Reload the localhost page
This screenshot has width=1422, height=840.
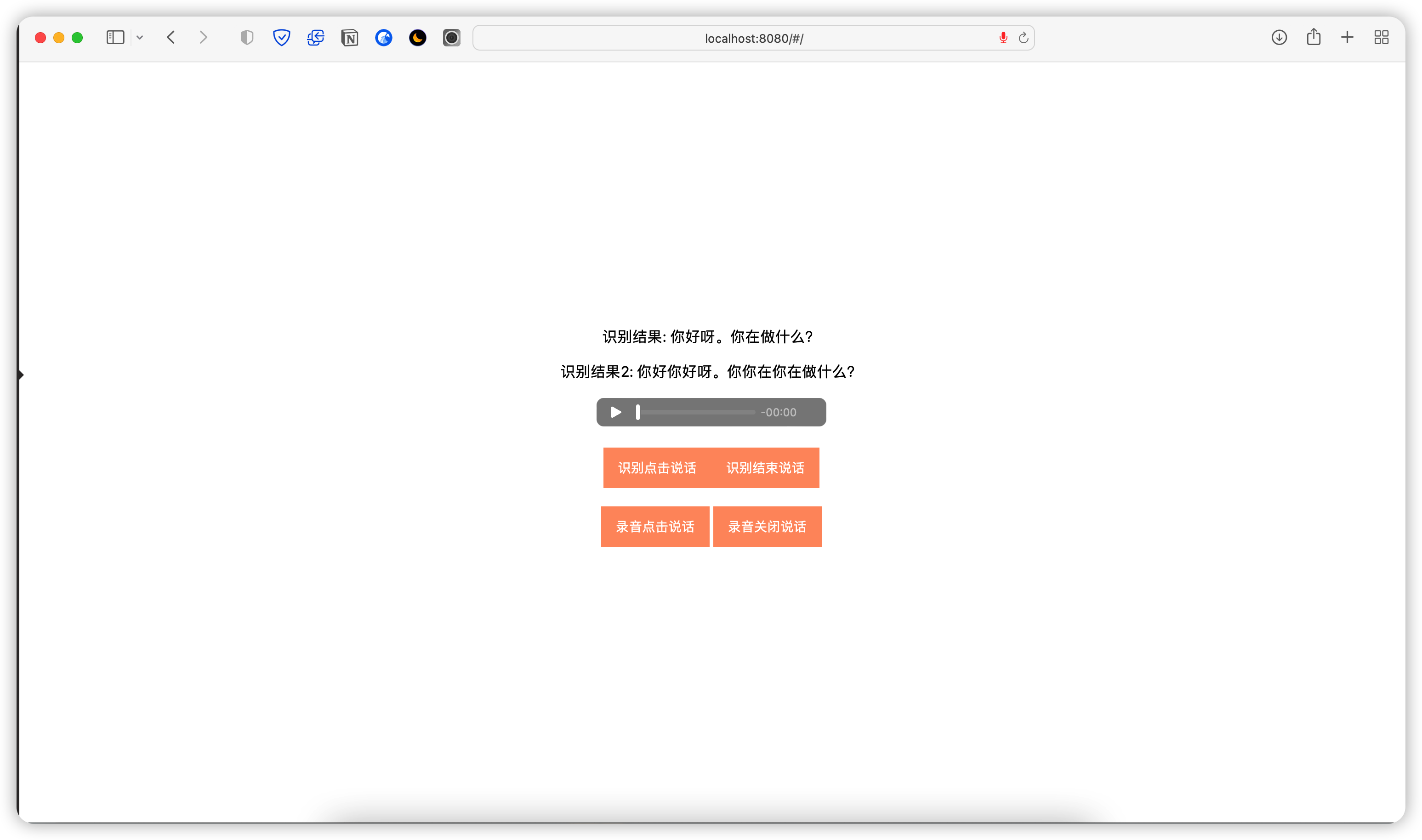click(x=1023, y=38)
